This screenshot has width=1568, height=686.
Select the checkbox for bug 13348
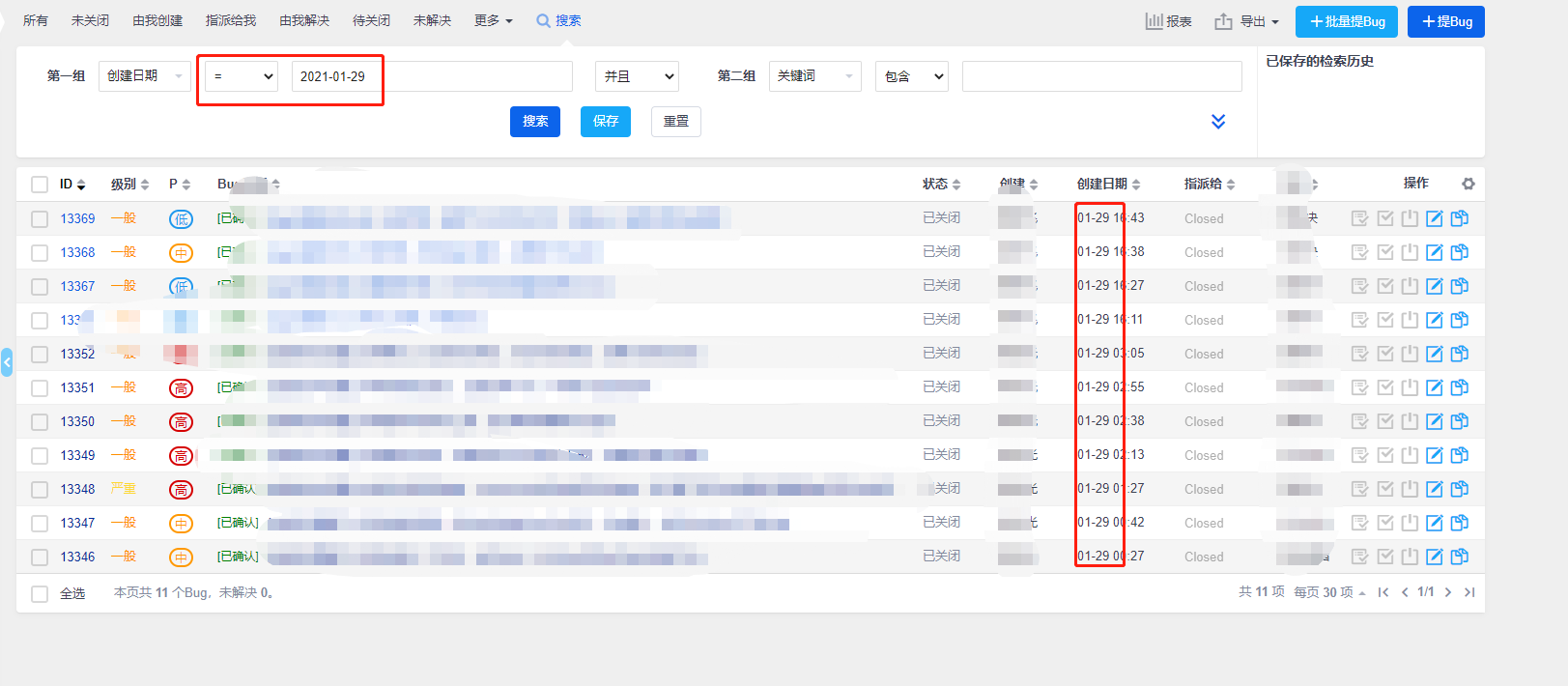pos(40,490)
